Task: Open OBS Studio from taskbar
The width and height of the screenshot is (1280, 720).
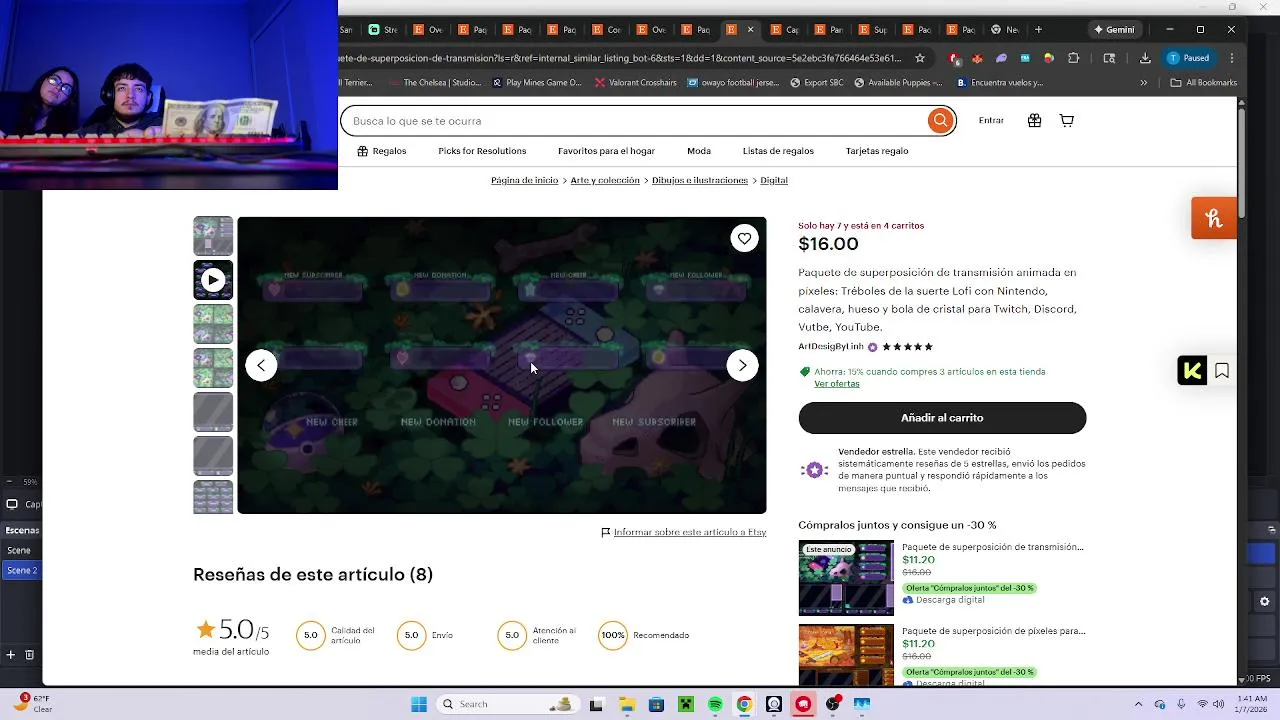Action: coord(833,704)
